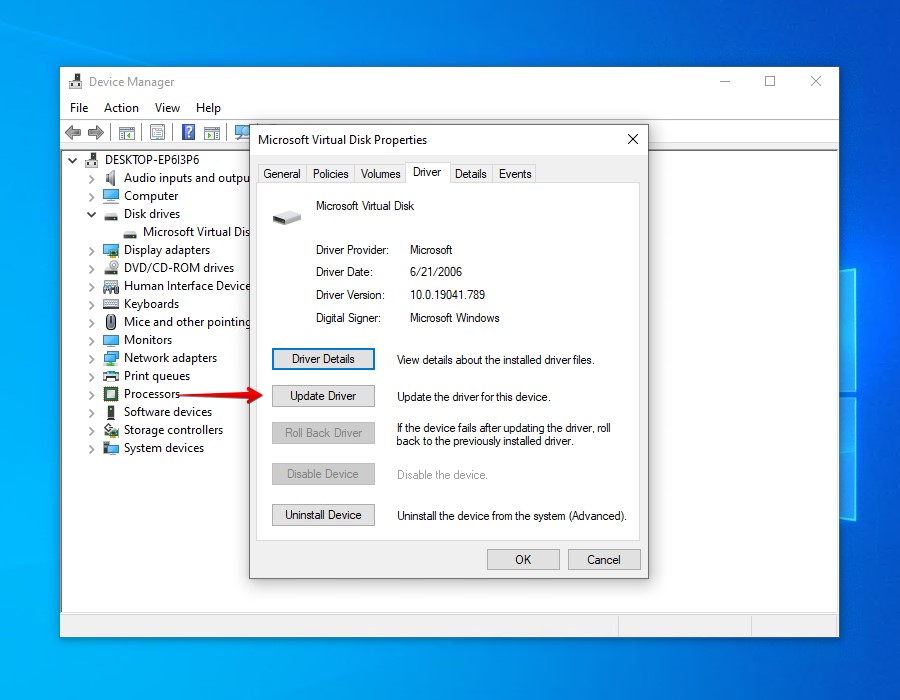Image resolution: width=900 pixels, height=700 pixels.
Task: Expand the DVD/CD-ROM drives node
Action: [x=91, y=269]
